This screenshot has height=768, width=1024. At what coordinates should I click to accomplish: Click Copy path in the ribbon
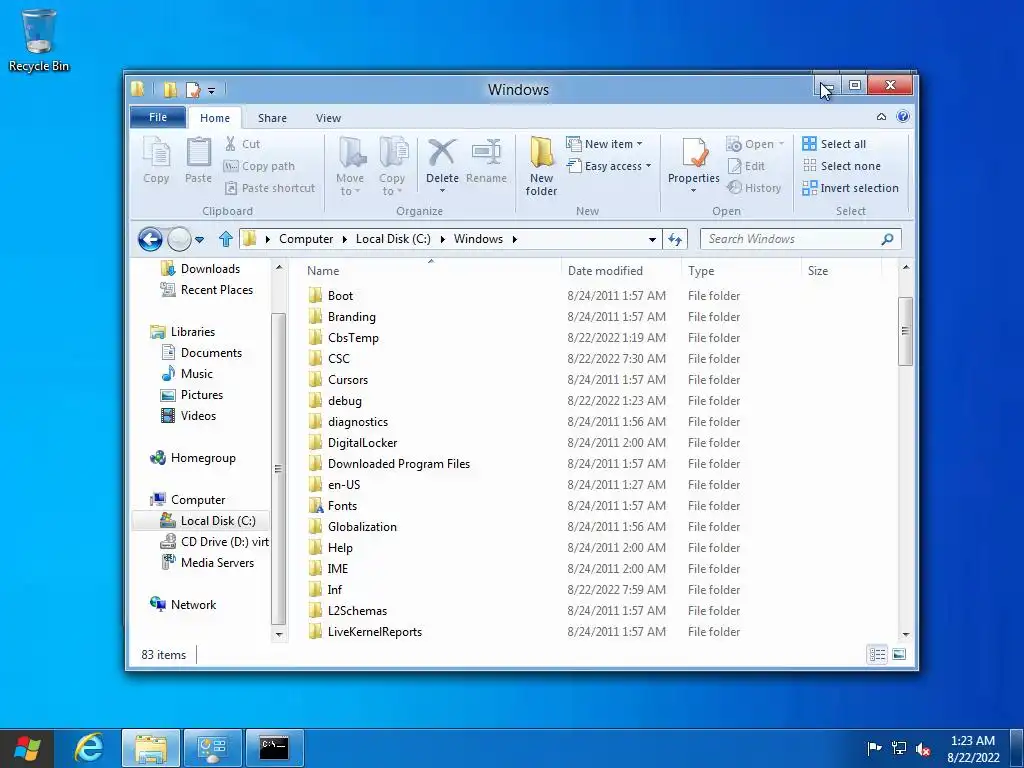click(x=259, y=166)
